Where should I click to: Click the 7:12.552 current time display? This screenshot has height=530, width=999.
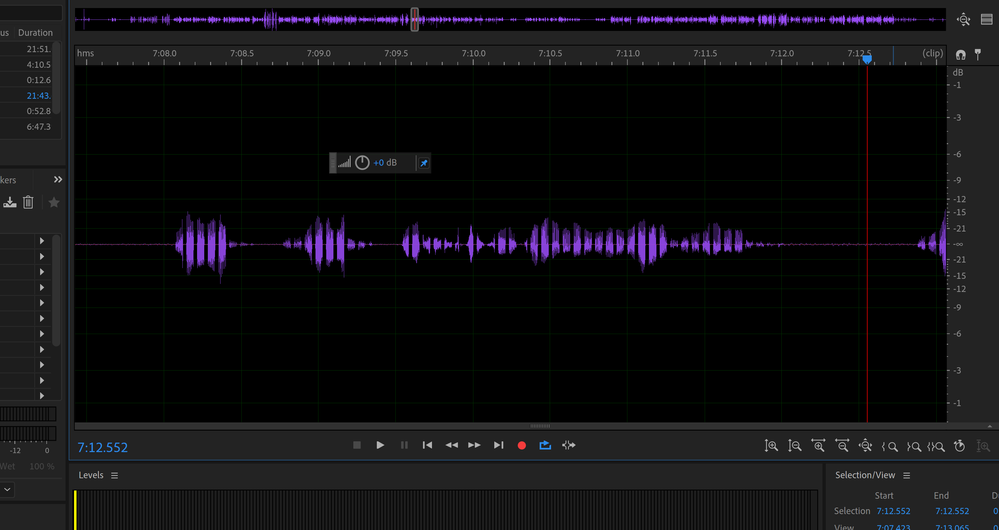point(103,448)
